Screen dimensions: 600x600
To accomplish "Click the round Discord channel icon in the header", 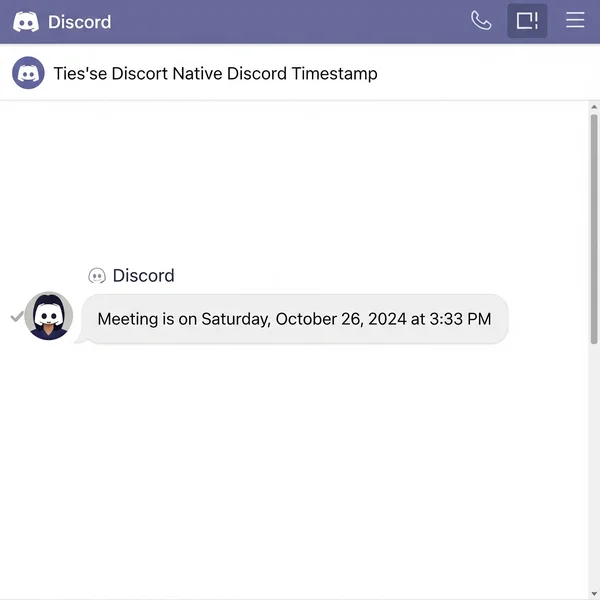I will pos(28,73).
